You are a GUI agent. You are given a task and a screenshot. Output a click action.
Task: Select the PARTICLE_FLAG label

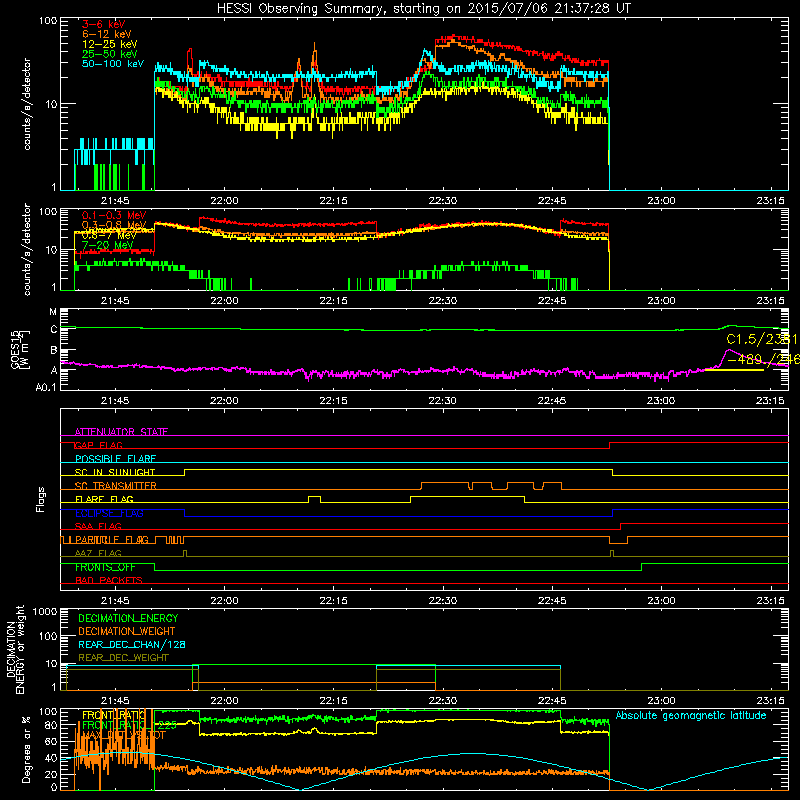tap(112, 540)
